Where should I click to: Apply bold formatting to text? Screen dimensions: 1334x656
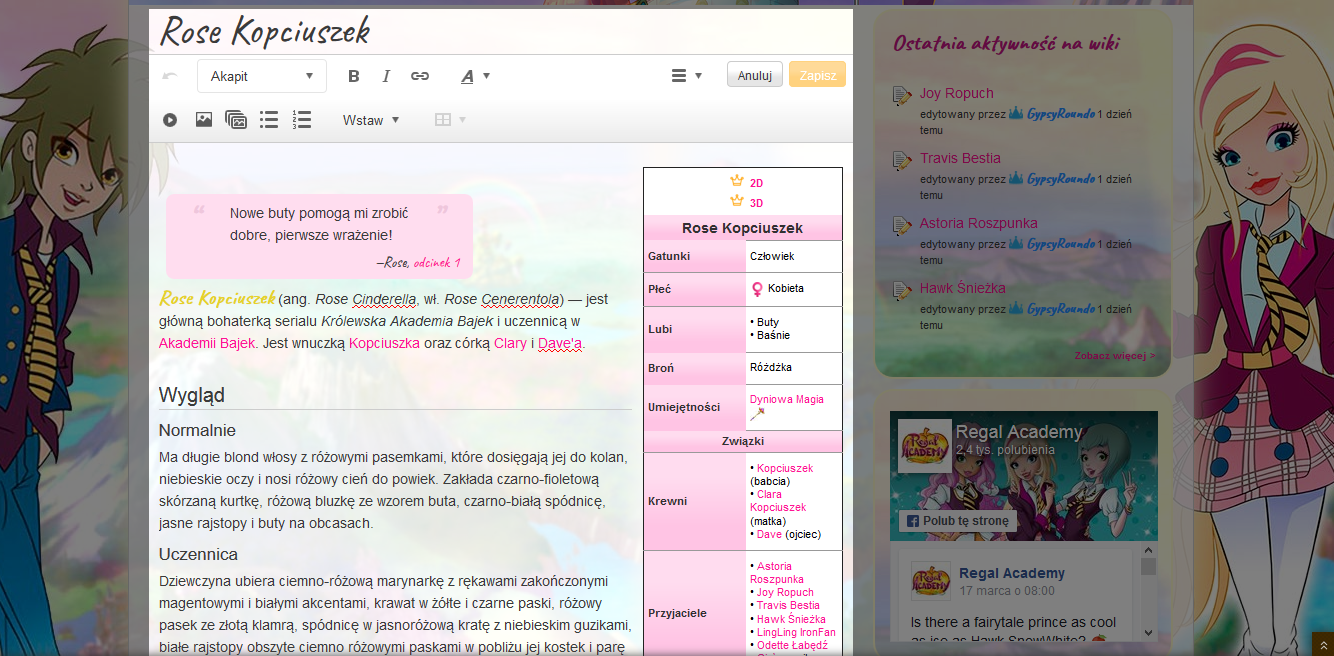[353, 76]
